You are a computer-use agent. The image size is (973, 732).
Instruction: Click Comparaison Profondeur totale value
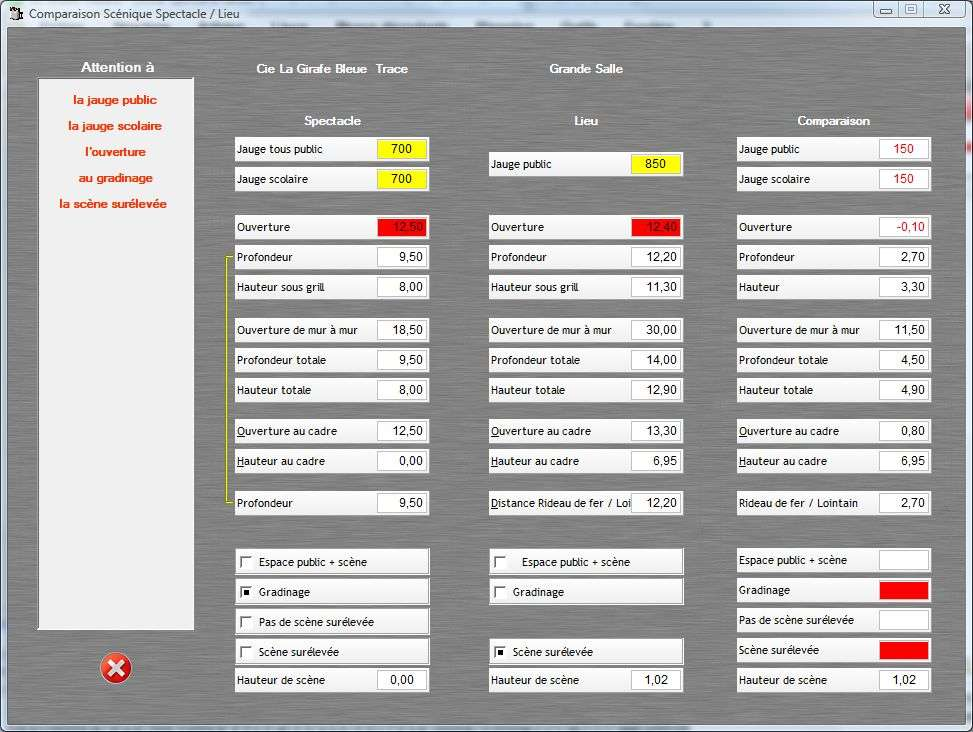904,360
